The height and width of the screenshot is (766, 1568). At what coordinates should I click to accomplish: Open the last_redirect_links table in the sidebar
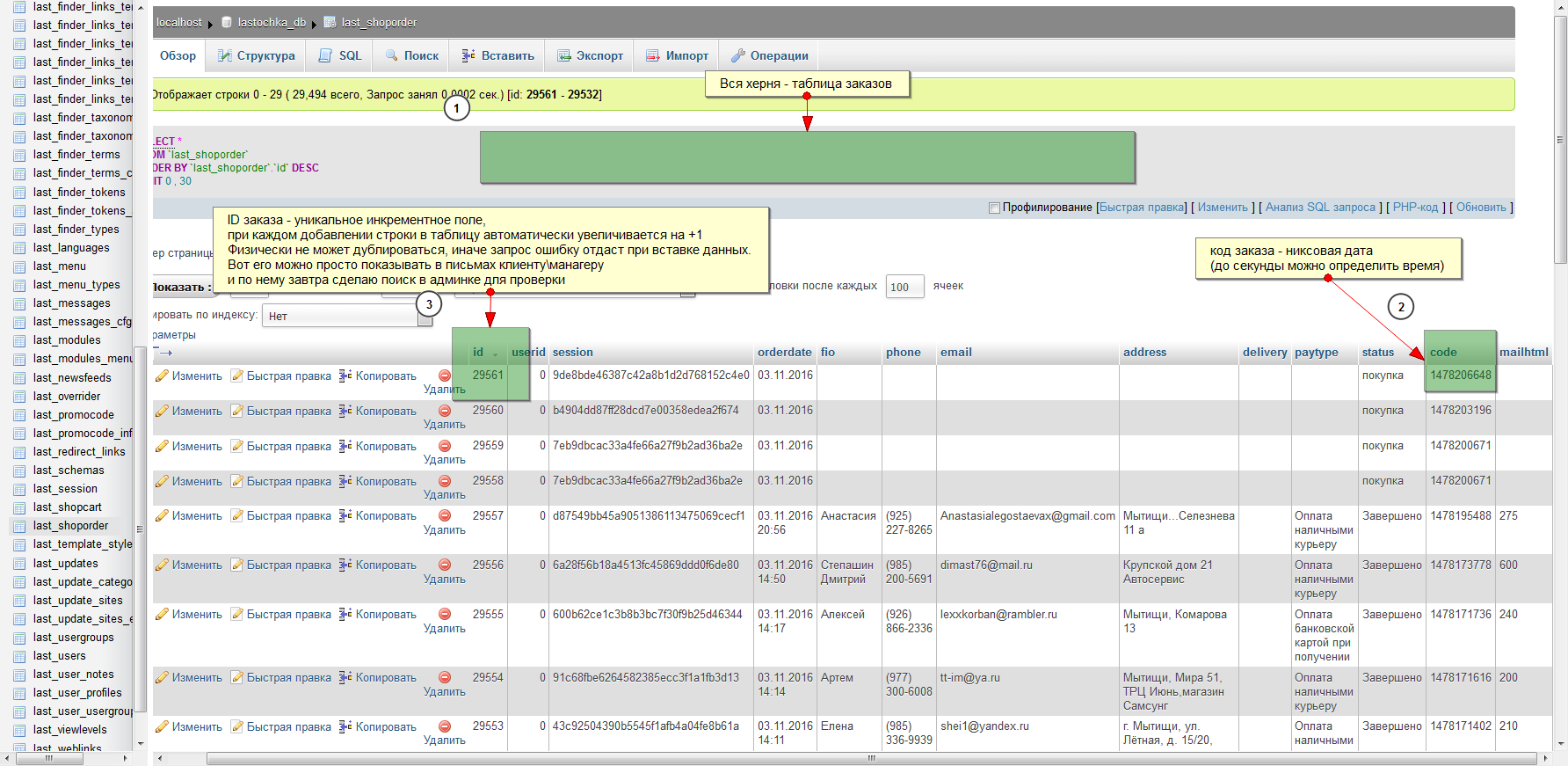(79, 452)
